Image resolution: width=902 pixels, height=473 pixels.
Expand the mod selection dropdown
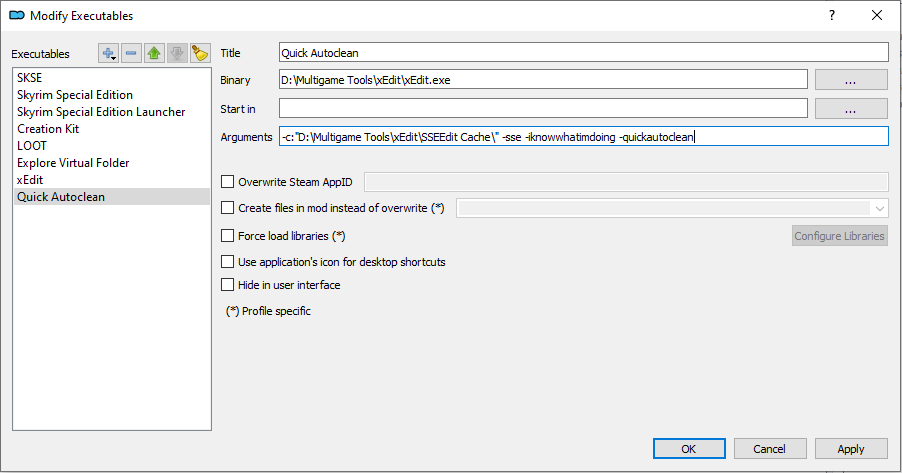tap(879, 208)
